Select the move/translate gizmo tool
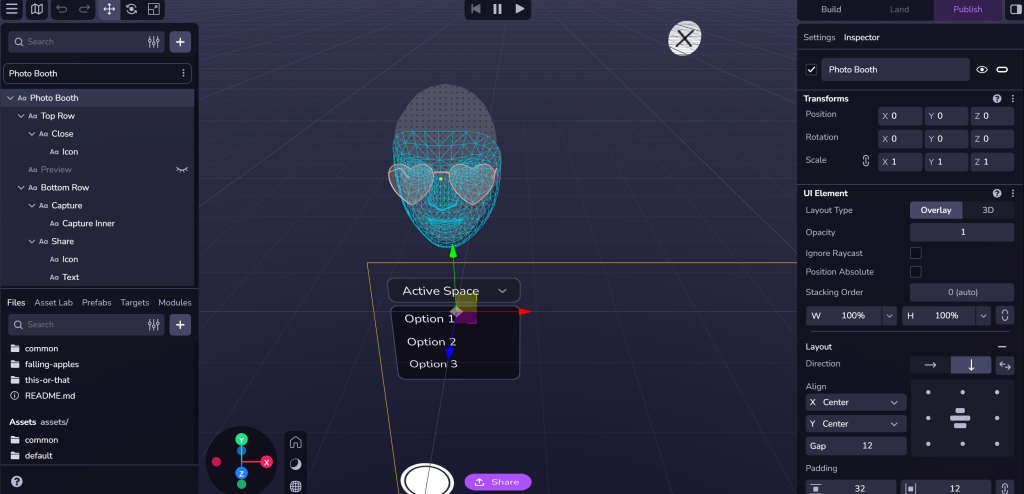1024x494 pixels. [x=109, y=10]
